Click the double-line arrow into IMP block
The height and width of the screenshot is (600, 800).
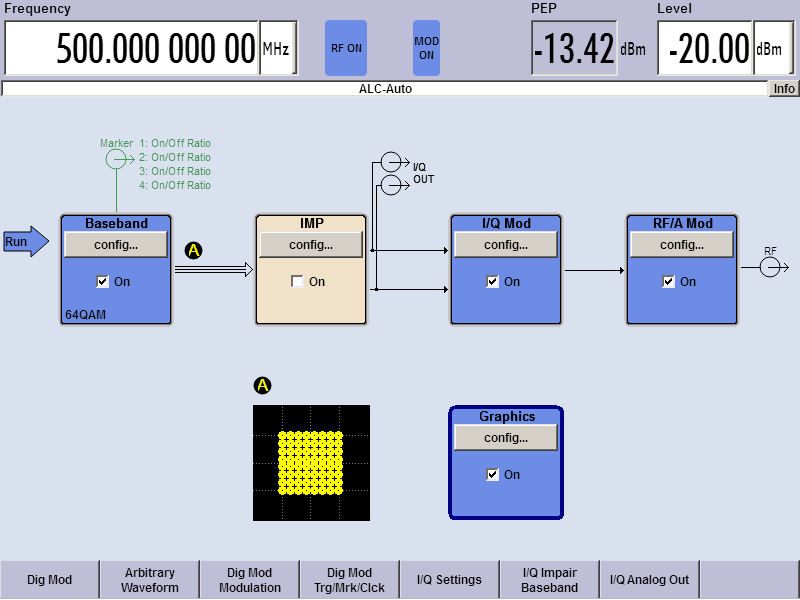(214, 269)
